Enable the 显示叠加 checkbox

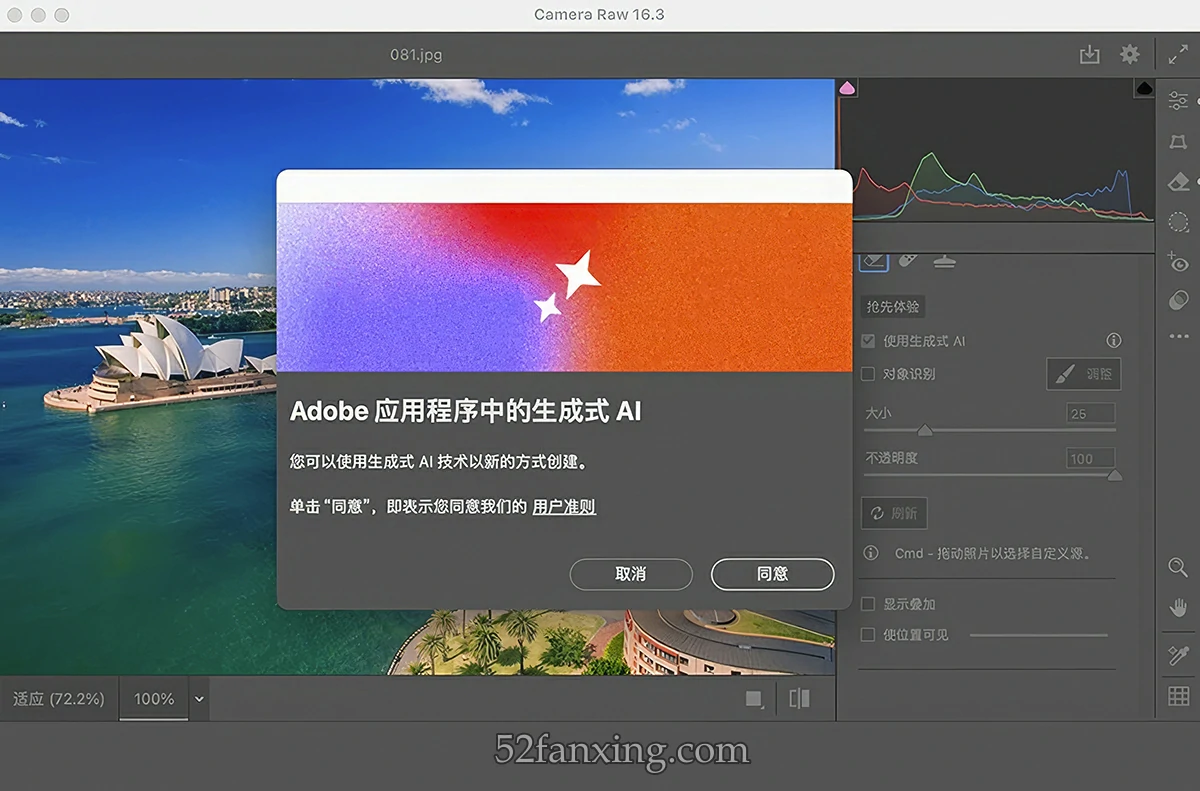(868, 604)
